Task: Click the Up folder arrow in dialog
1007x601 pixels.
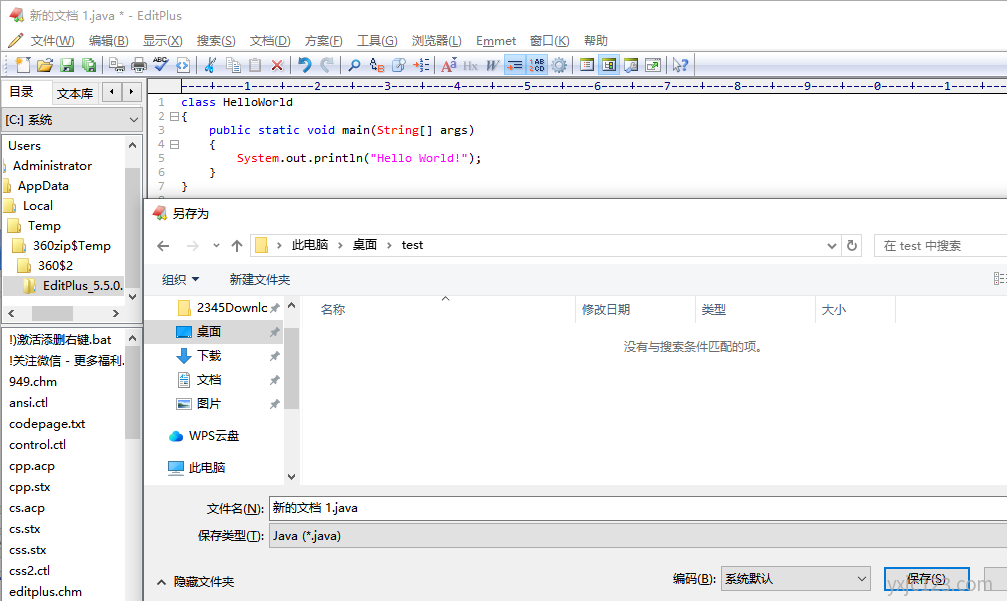Action: 236,245
